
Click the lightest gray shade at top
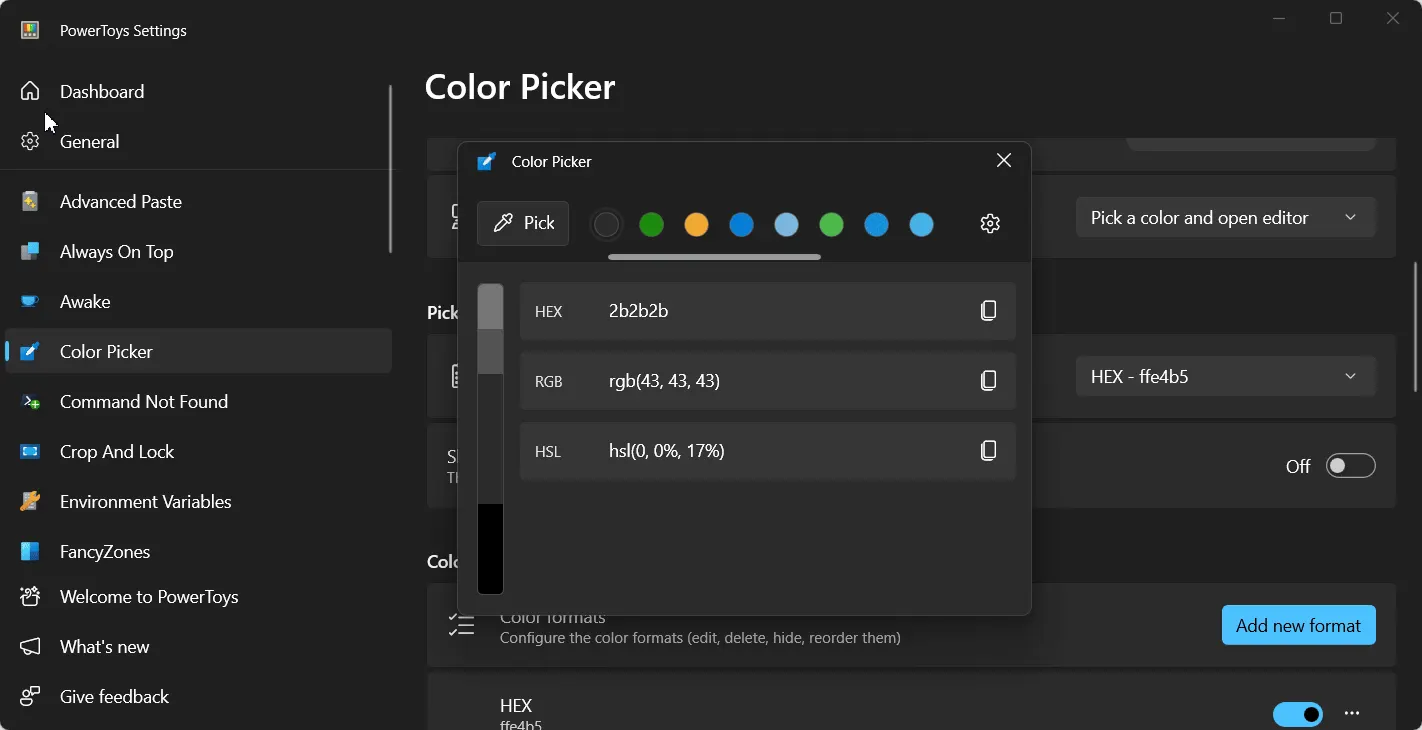(490, 307)
